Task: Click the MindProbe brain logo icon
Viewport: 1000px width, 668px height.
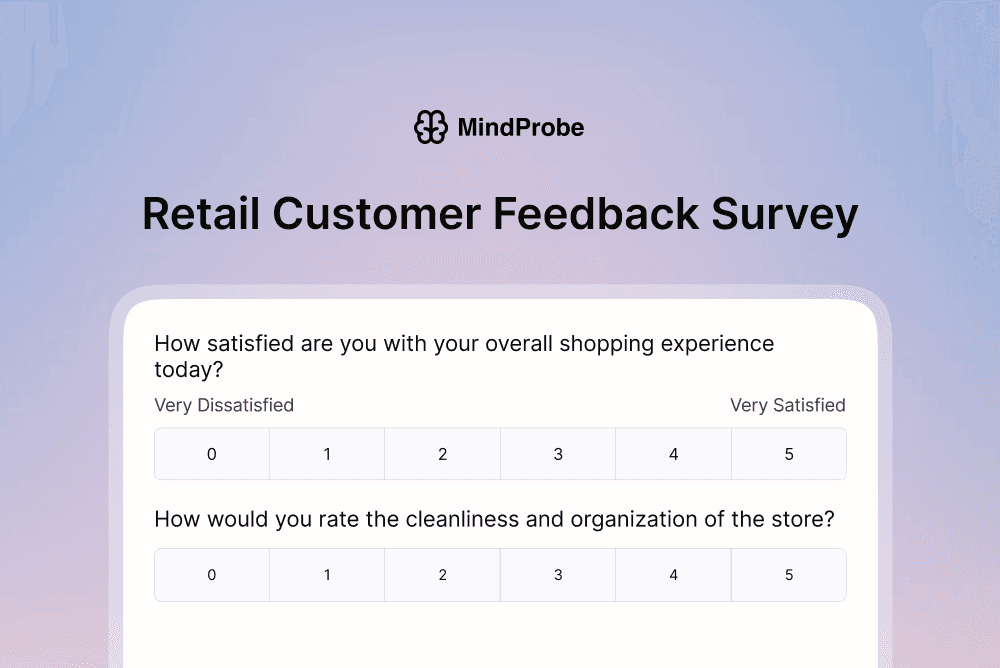Action: [x=432, y=127]
